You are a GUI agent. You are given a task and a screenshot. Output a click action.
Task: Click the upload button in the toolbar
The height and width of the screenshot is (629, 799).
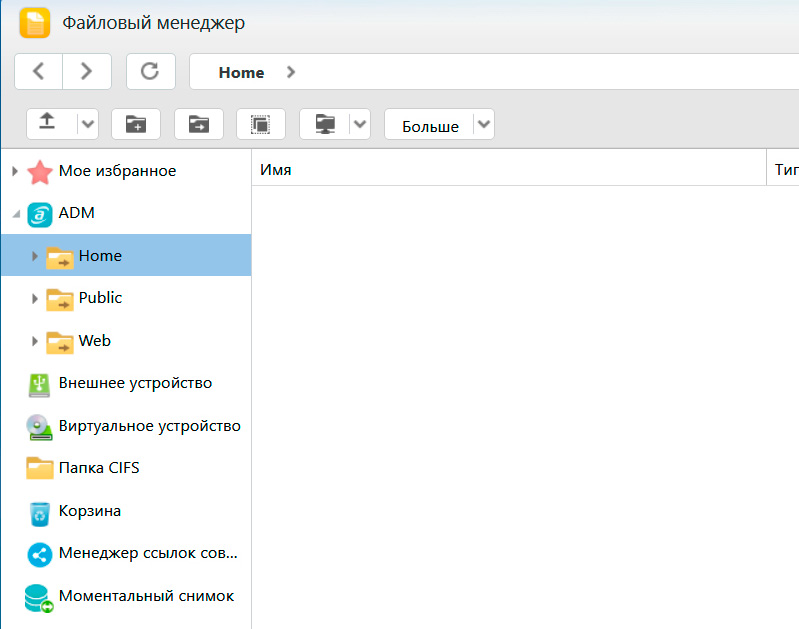(x=47, y=124)
